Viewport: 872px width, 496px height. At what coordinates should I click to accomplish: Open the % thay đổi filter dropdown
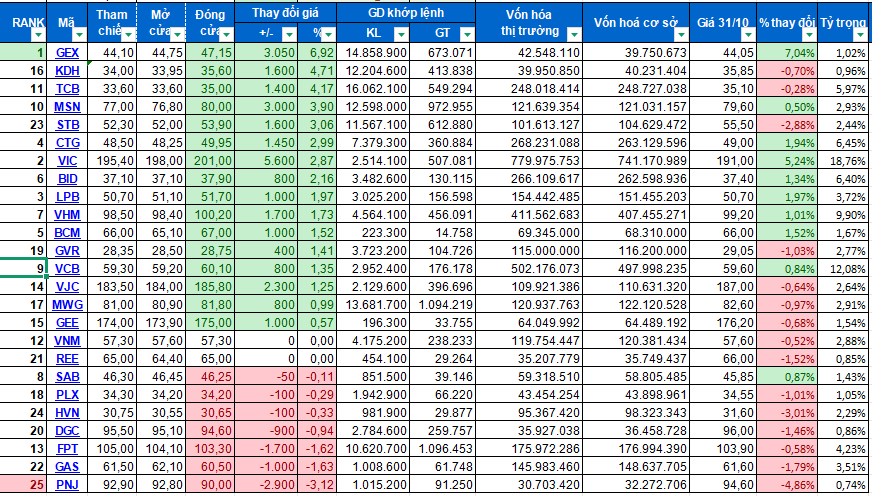810,36
